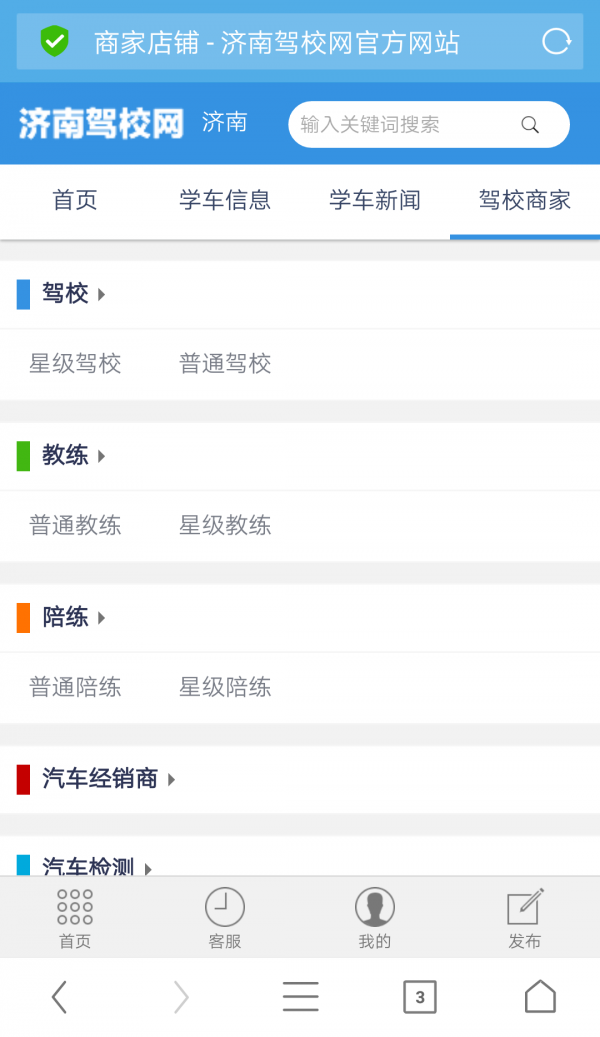The image size is (600, 1037).
Task: Tap the magnifier icon to search
Action: [x=529, y=124]
